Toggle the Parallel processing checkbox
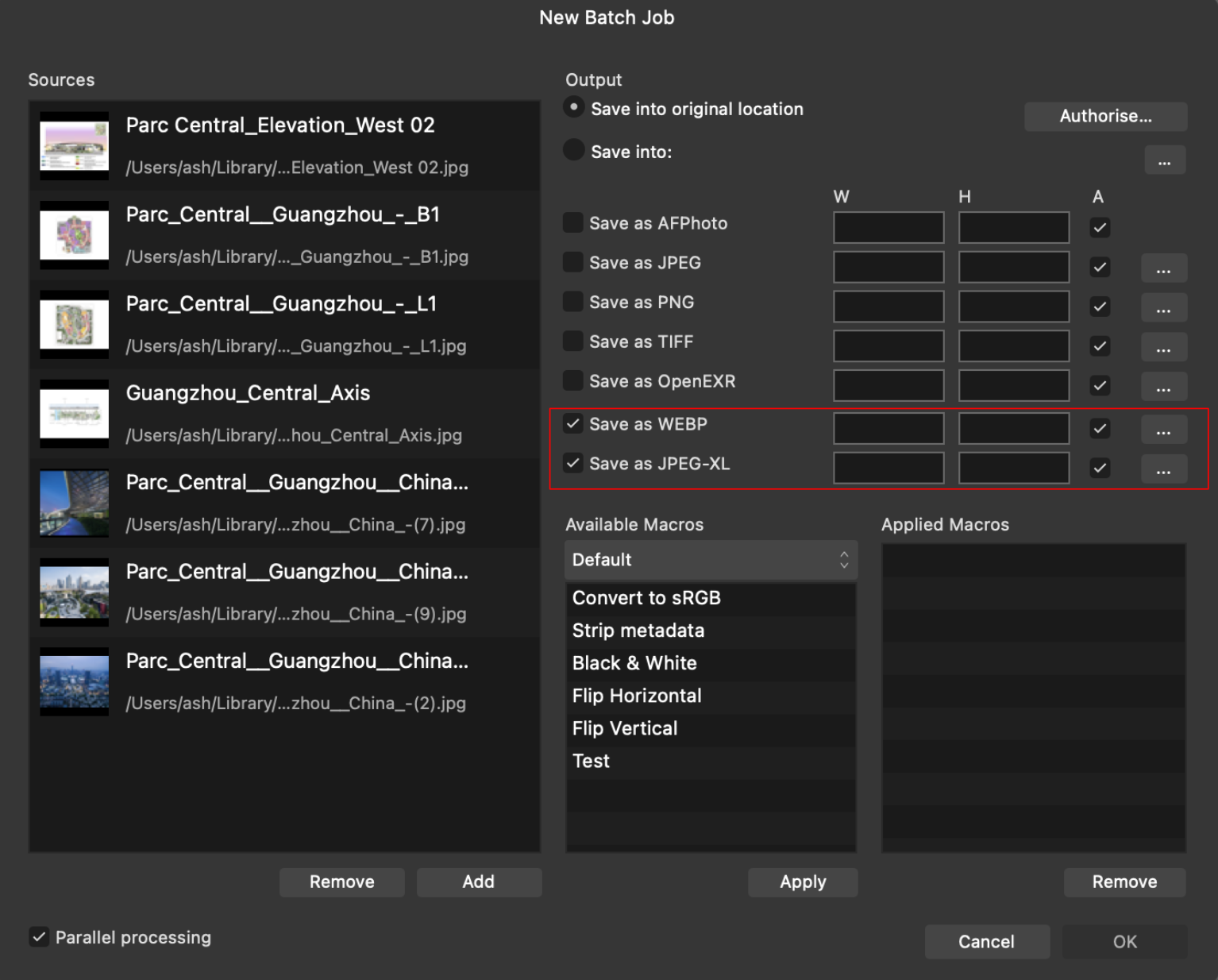 pyautogui.click(x=39, y=937)
